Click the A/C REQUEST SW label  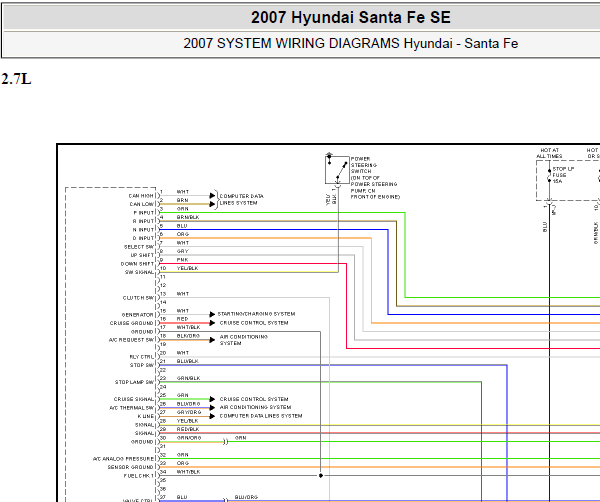(x=131, y=340)
